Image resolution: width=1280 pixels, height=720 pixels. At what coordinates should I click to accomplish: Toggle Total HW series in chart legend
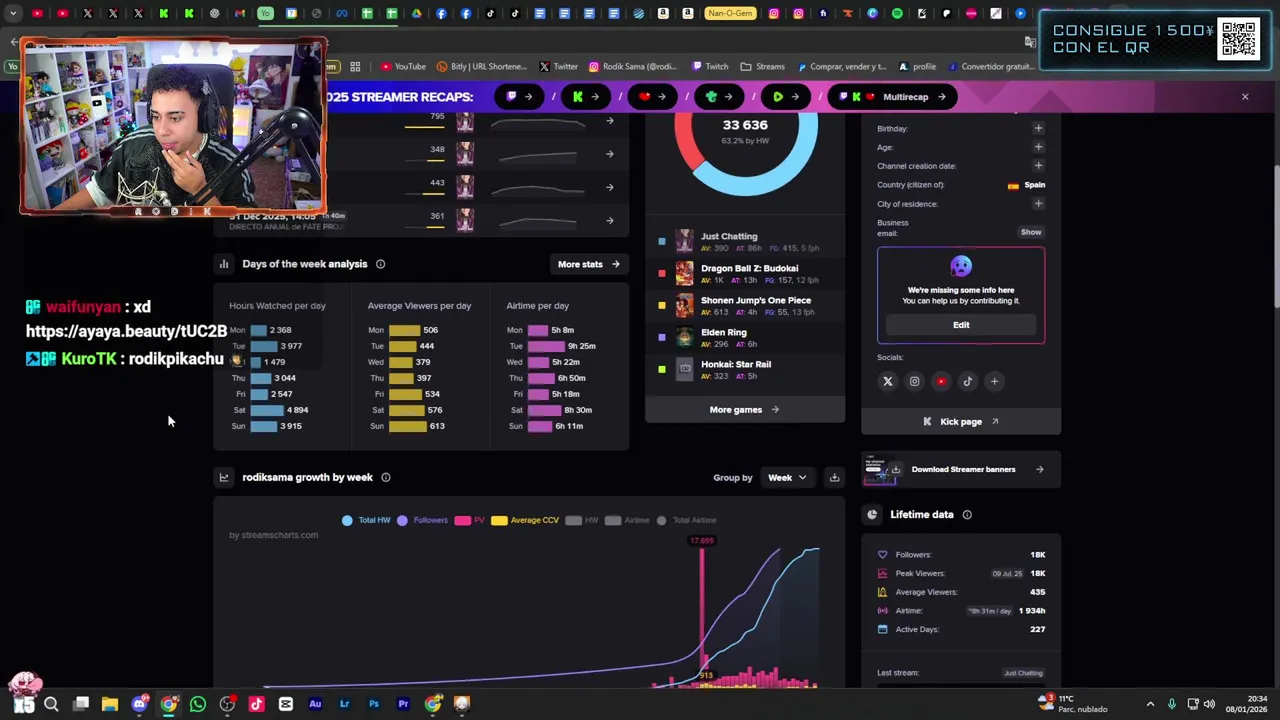[366, 520]
